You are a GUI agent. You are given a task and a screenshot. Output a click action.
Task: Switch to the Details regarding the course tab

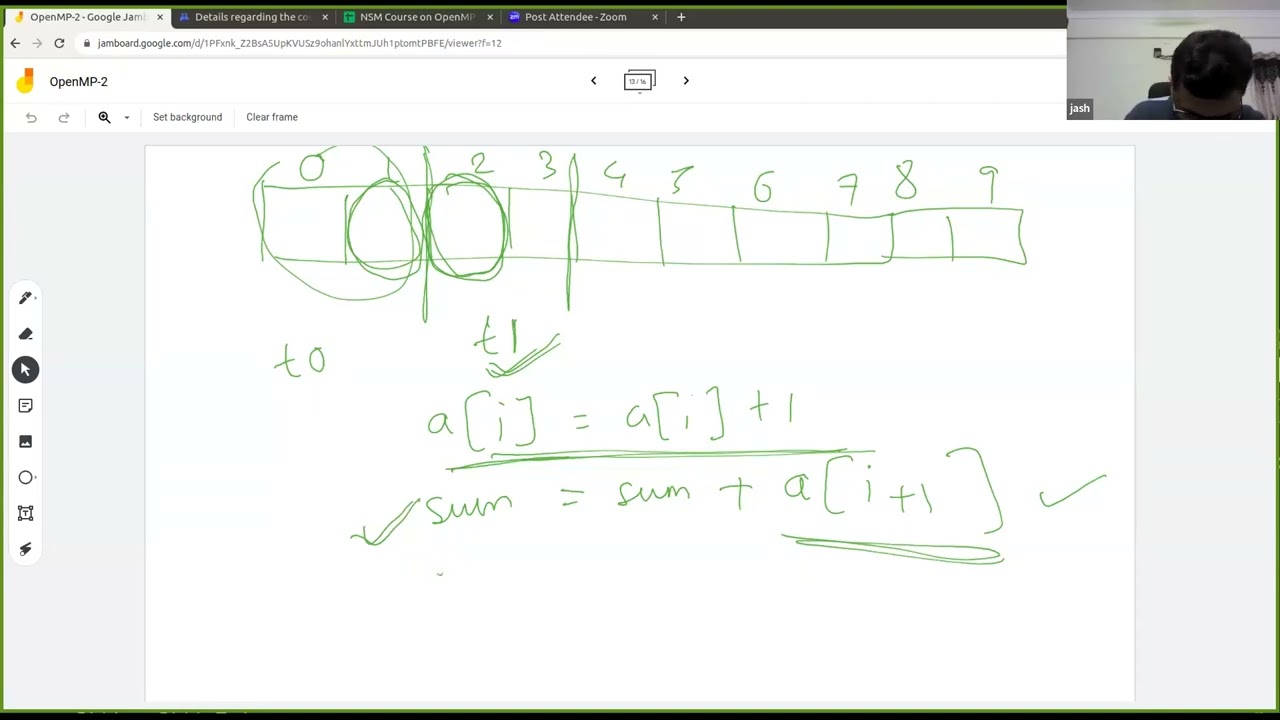coord(252,17)
